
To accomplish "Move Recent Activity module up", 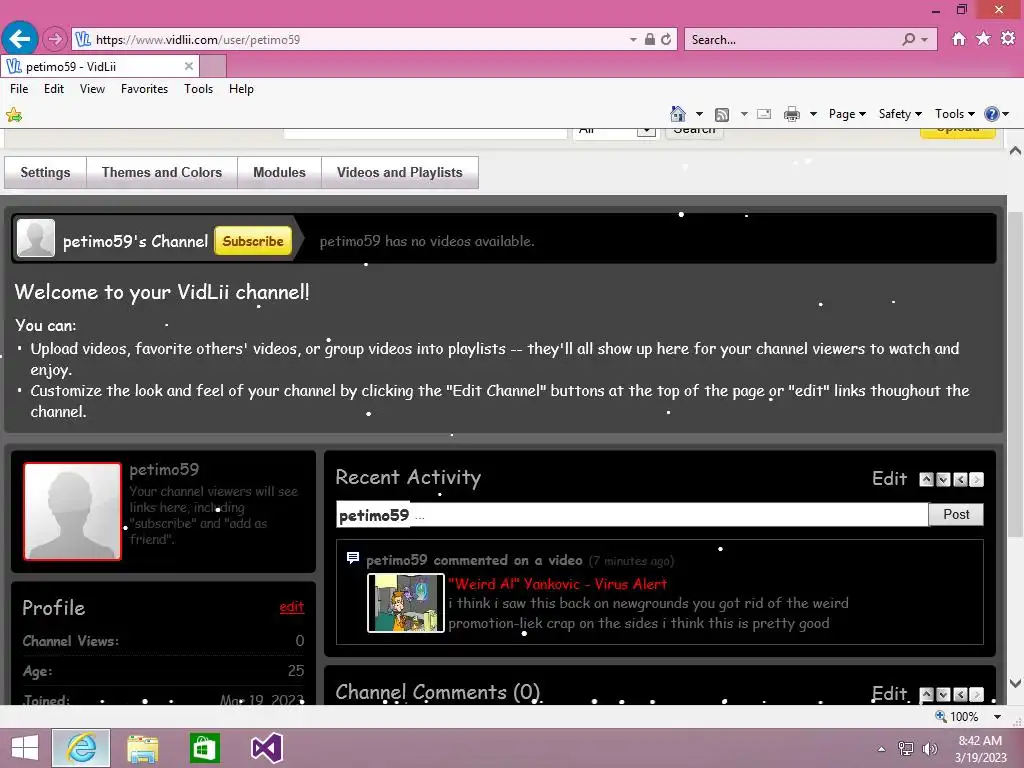I will (x=926, y=479).
